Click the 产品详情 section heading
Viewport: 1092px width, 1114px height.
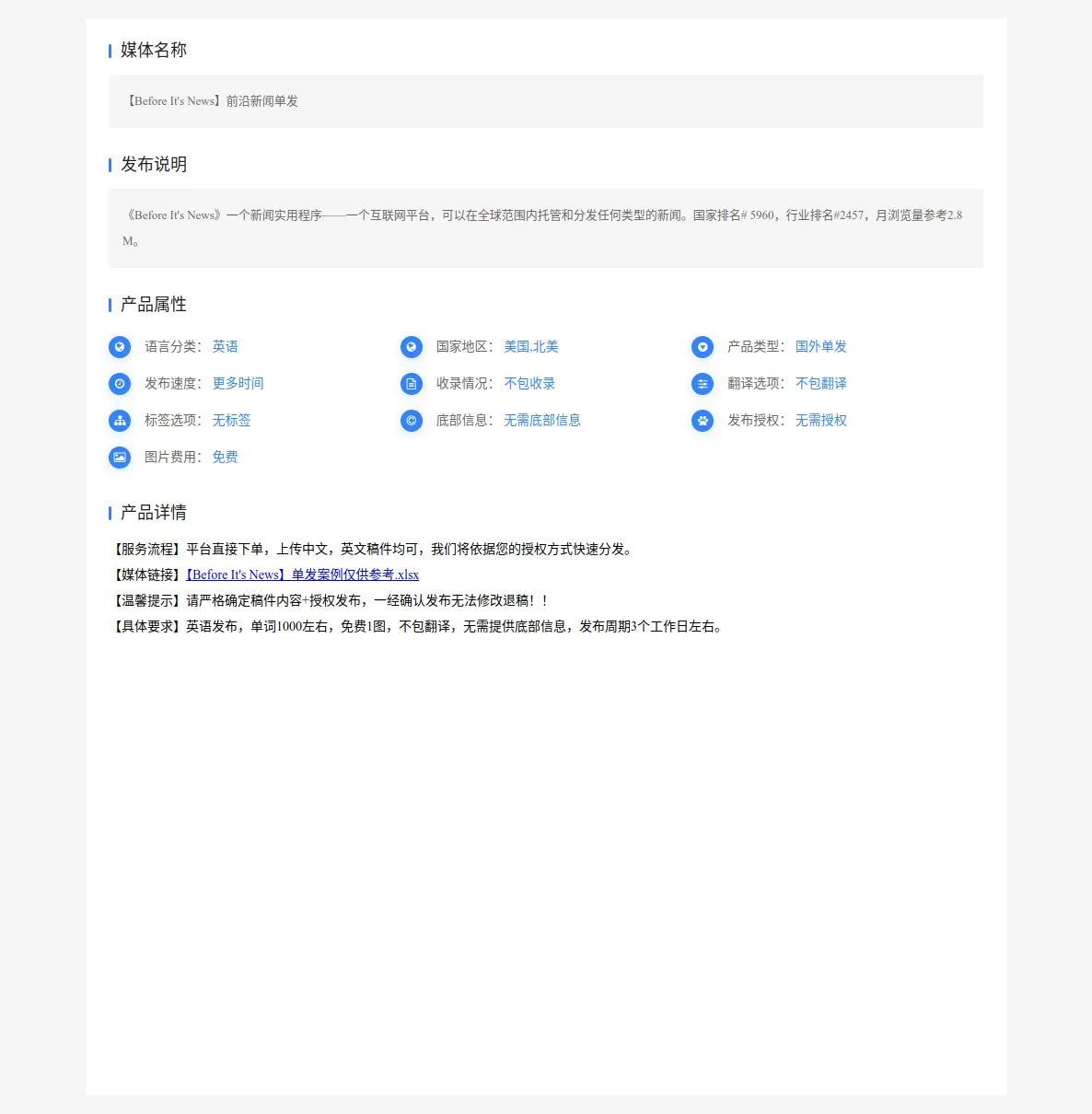click(x=154, y=513)
